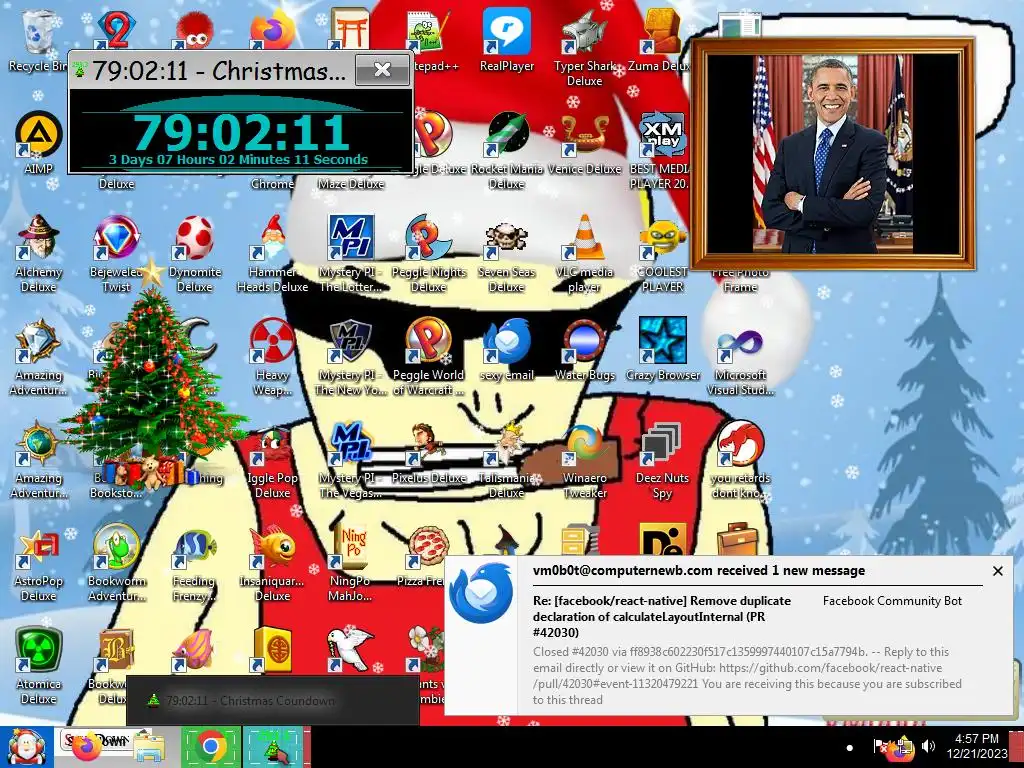Select the Peggle World of Warcraft icon
Viewport: 1024px width, 768px height.
point(428,357)
